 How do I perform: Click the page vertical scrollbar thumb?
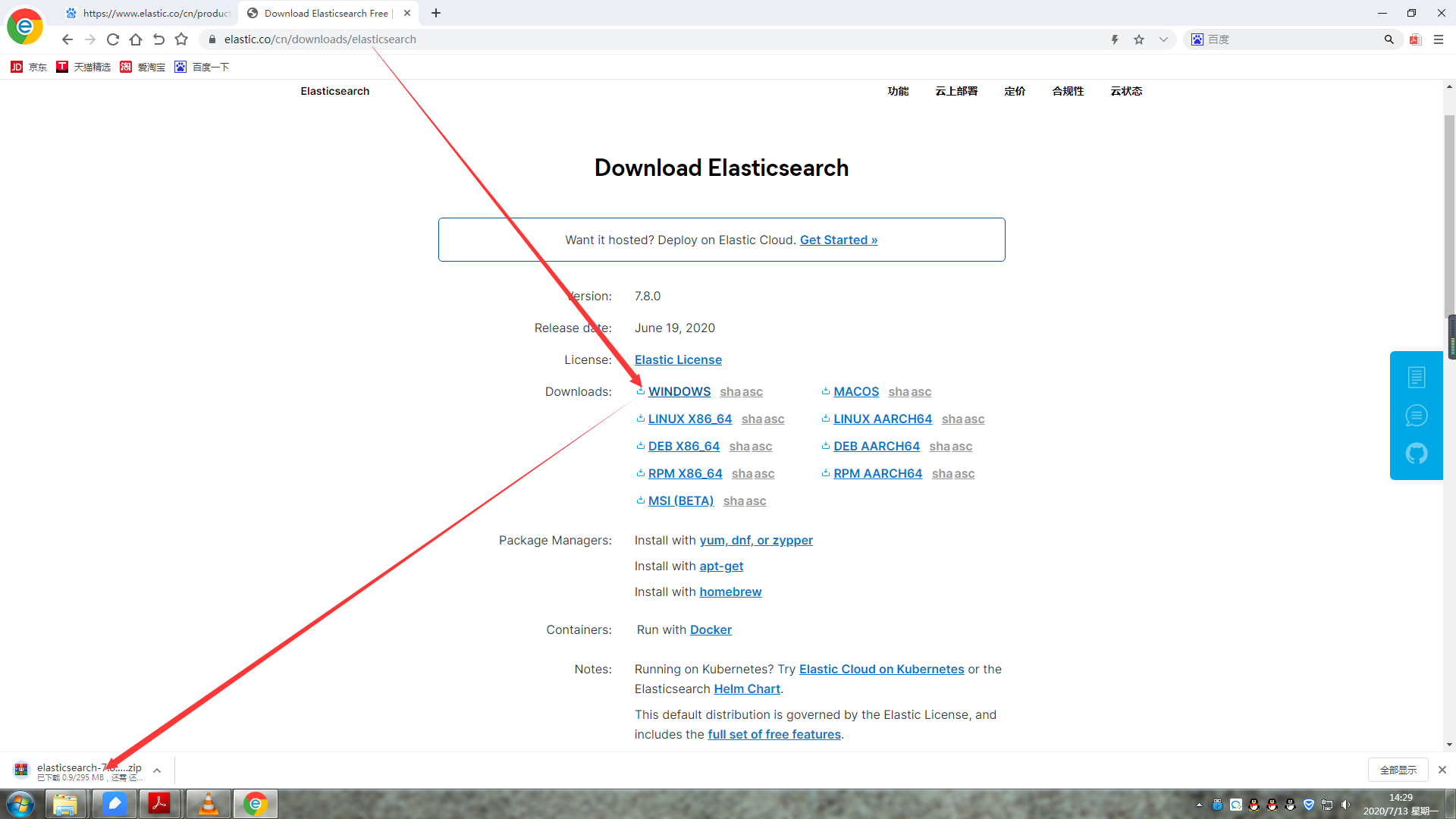click(x=1449, y=216)
